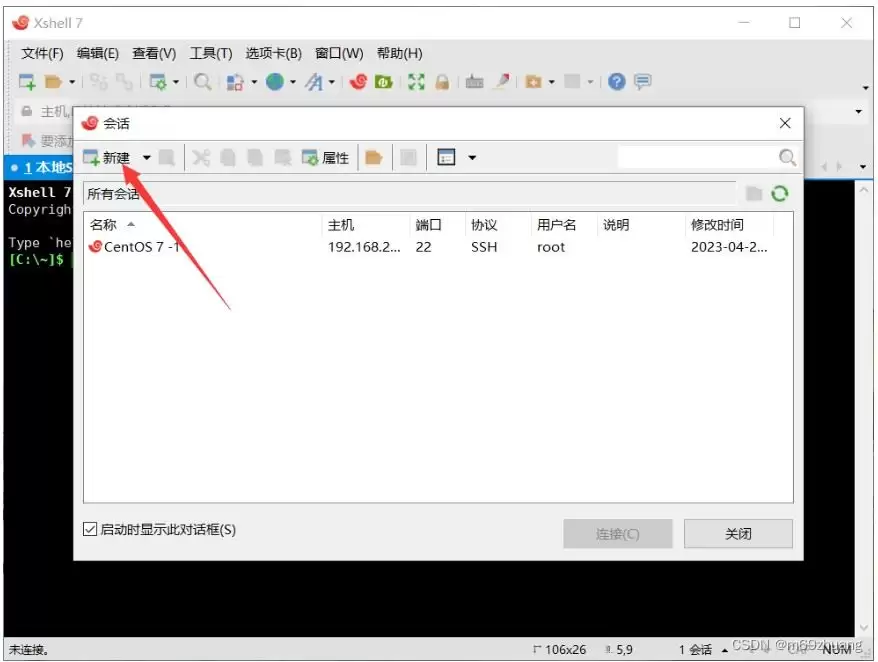This screenshot has width=878, height=662.
Task: Open the dropdown arrow next to 新建
Action: [x=147, y=158]
